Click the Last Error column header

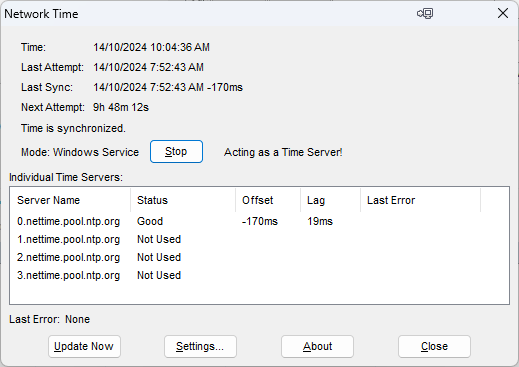tap(421, 200)
